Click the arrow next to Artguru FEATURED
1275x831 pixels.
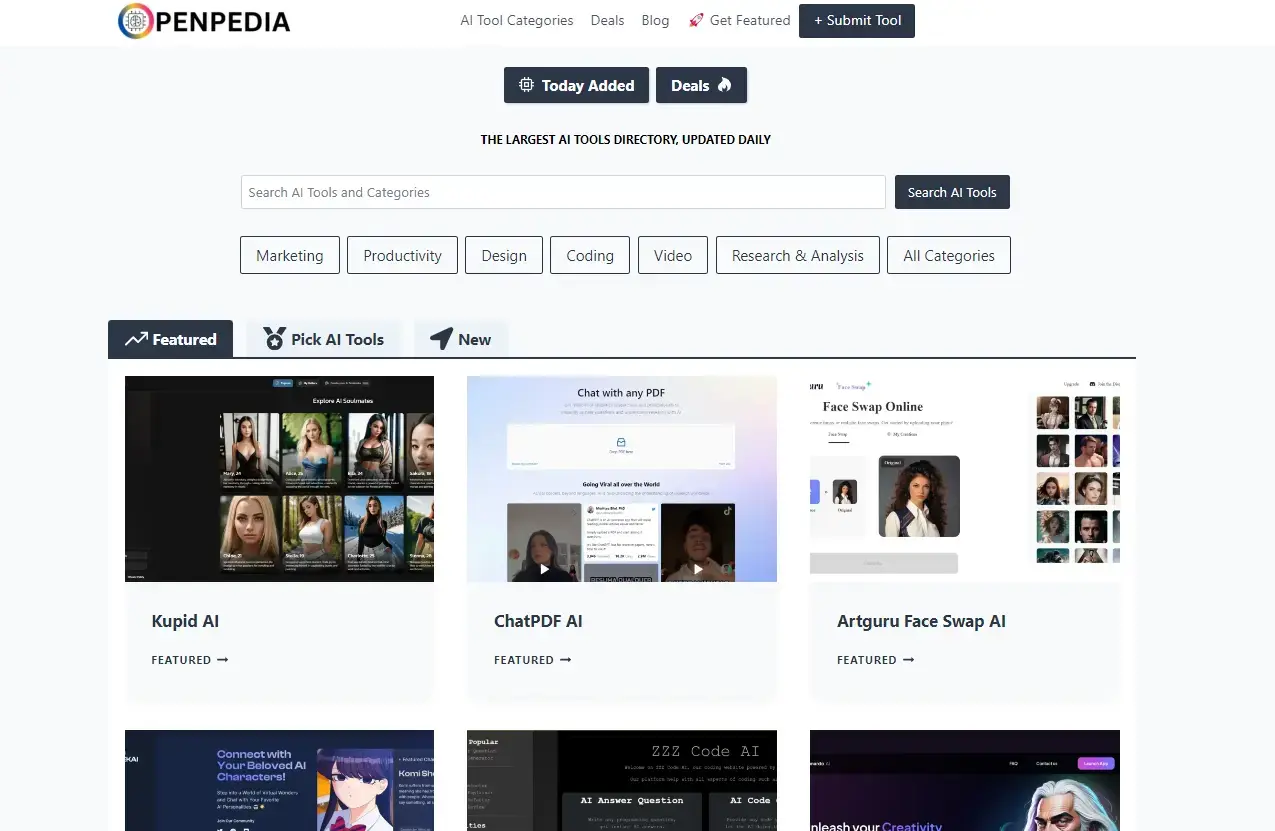click(908, 660)
